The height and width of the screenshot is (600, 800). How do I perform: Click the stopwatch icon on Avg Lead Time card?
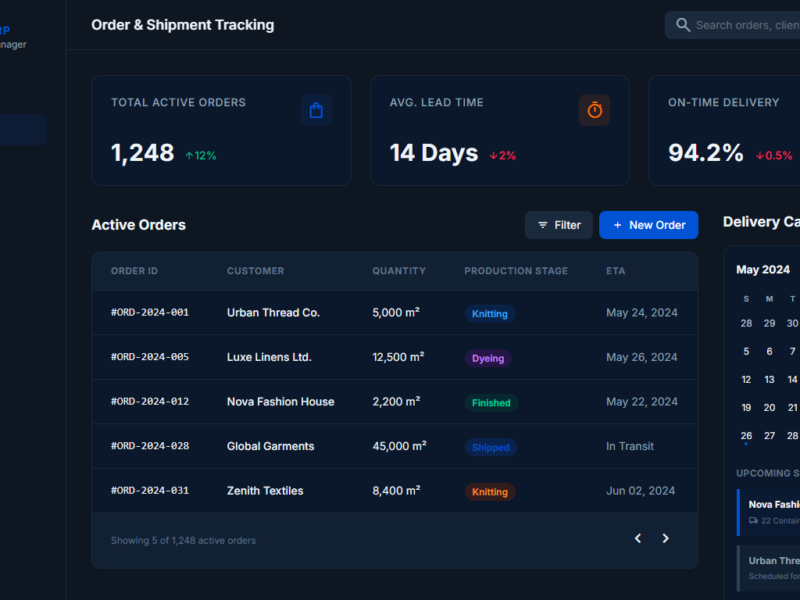(x=595, y=110)
